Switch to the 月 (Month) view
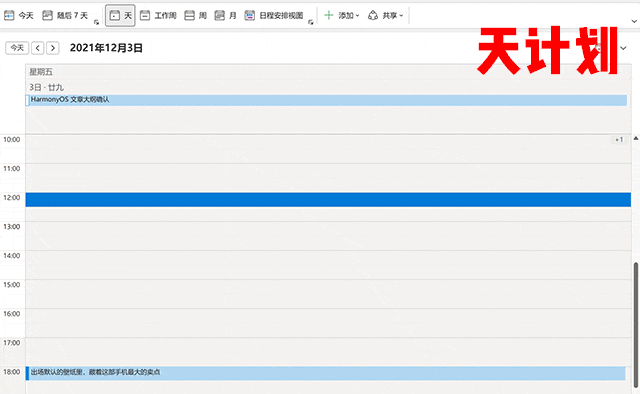 [226, 16]
